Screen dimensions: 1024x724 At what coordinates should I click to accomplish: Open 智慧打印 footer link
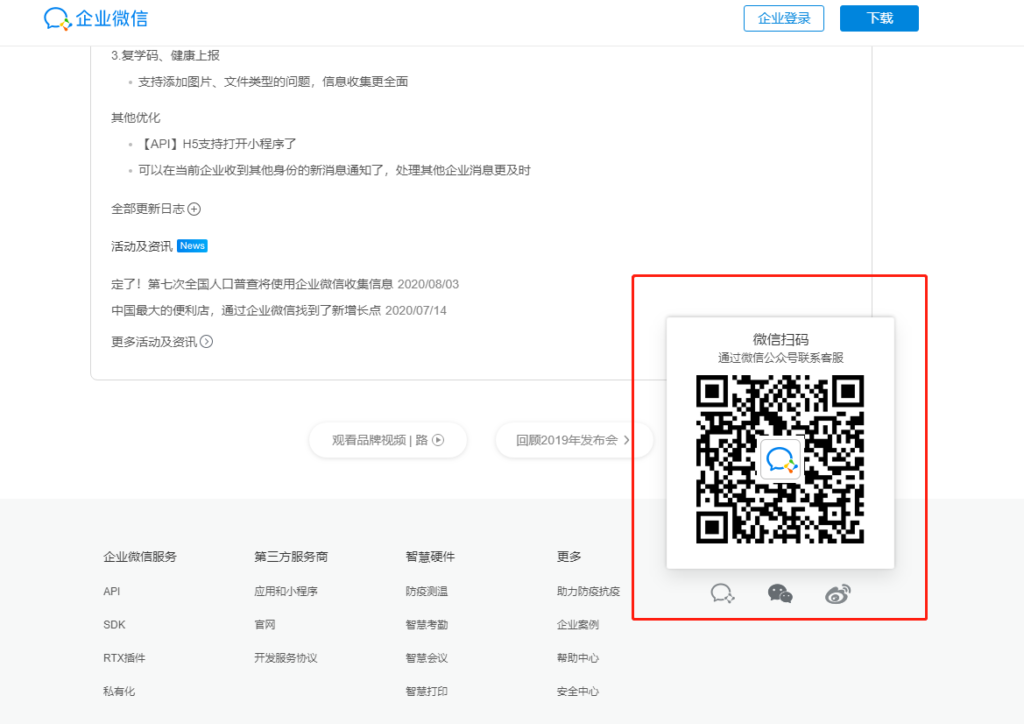pos(426,691)
